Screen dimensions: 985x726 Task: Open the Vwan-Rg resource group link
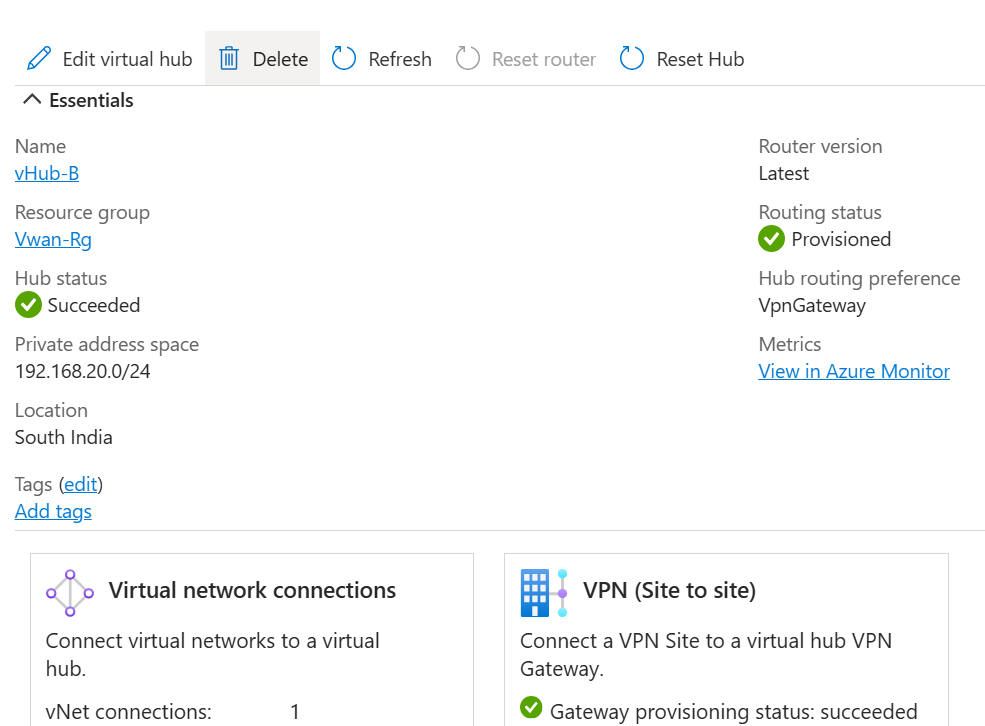point(53,239)
